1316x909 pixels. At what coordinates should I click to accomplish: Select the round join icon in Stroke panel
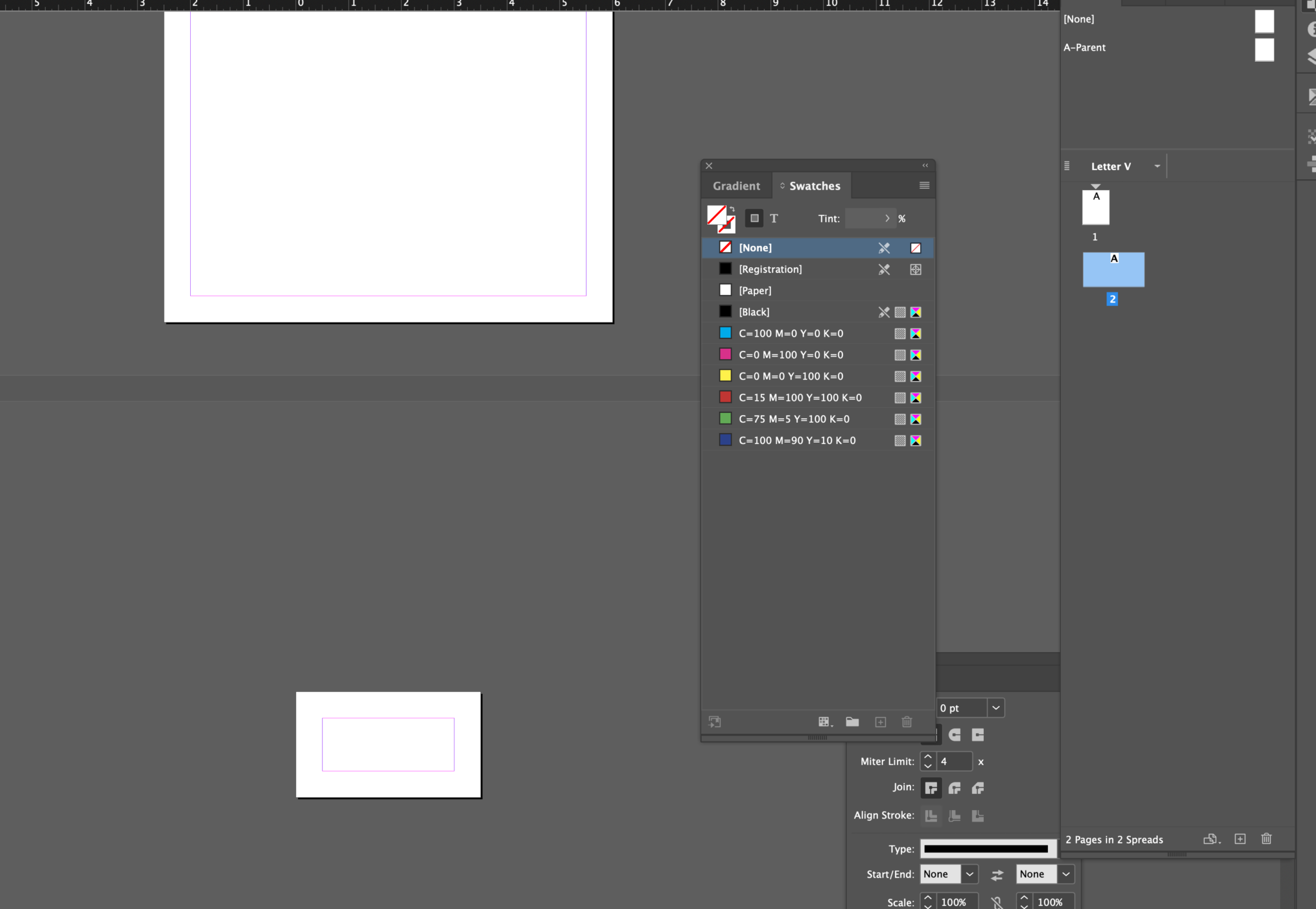click(954, 788)
